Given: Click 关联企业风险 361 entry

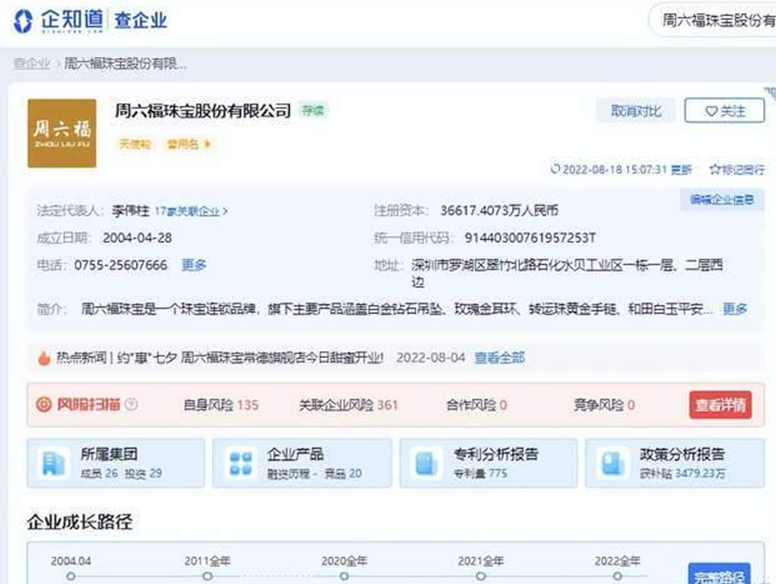Looking at the screenshot, I should [348, 405].
